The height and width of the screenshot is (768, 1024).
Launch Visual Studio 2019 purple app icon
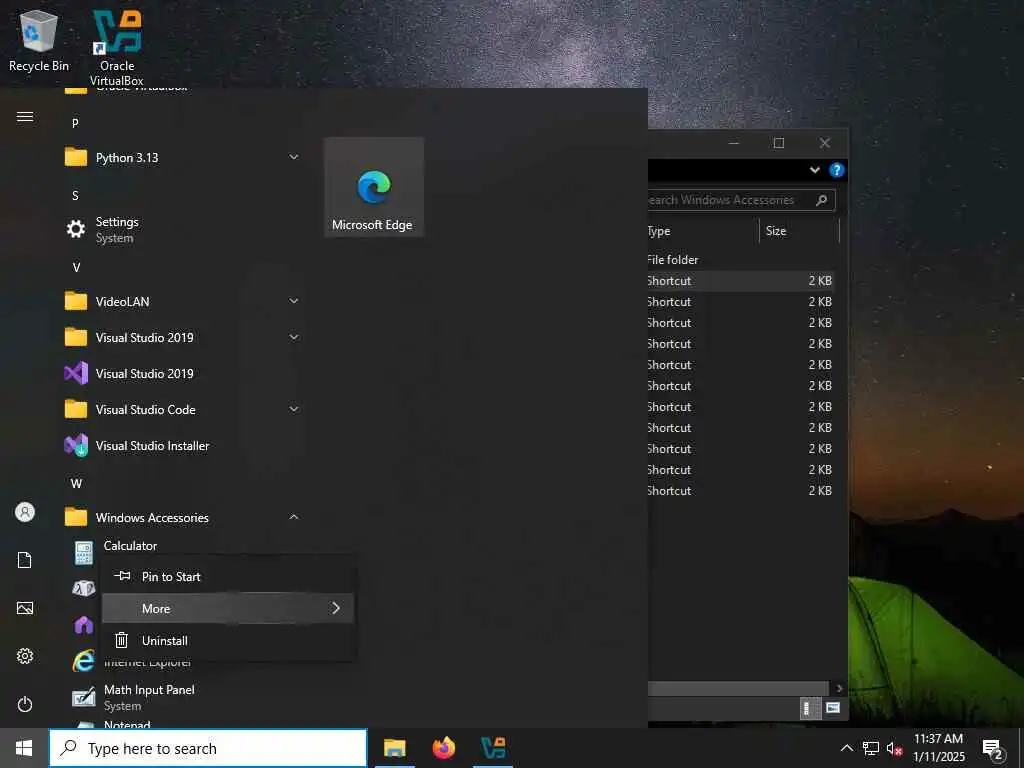[x=76, y=374]
